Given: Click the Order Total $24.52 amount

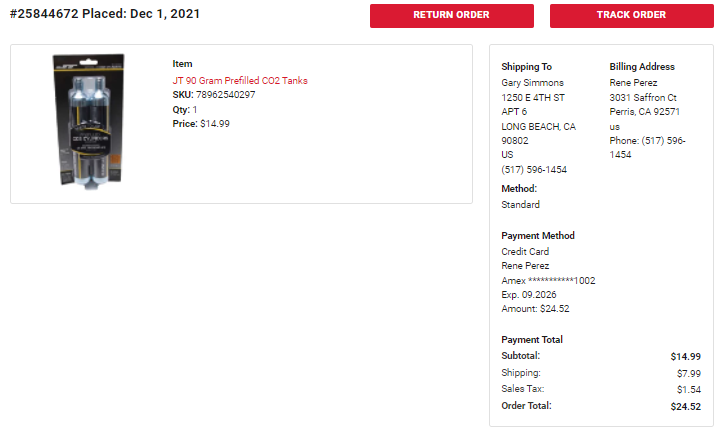Looking at the screenshot, I should (x=686, y=407).
